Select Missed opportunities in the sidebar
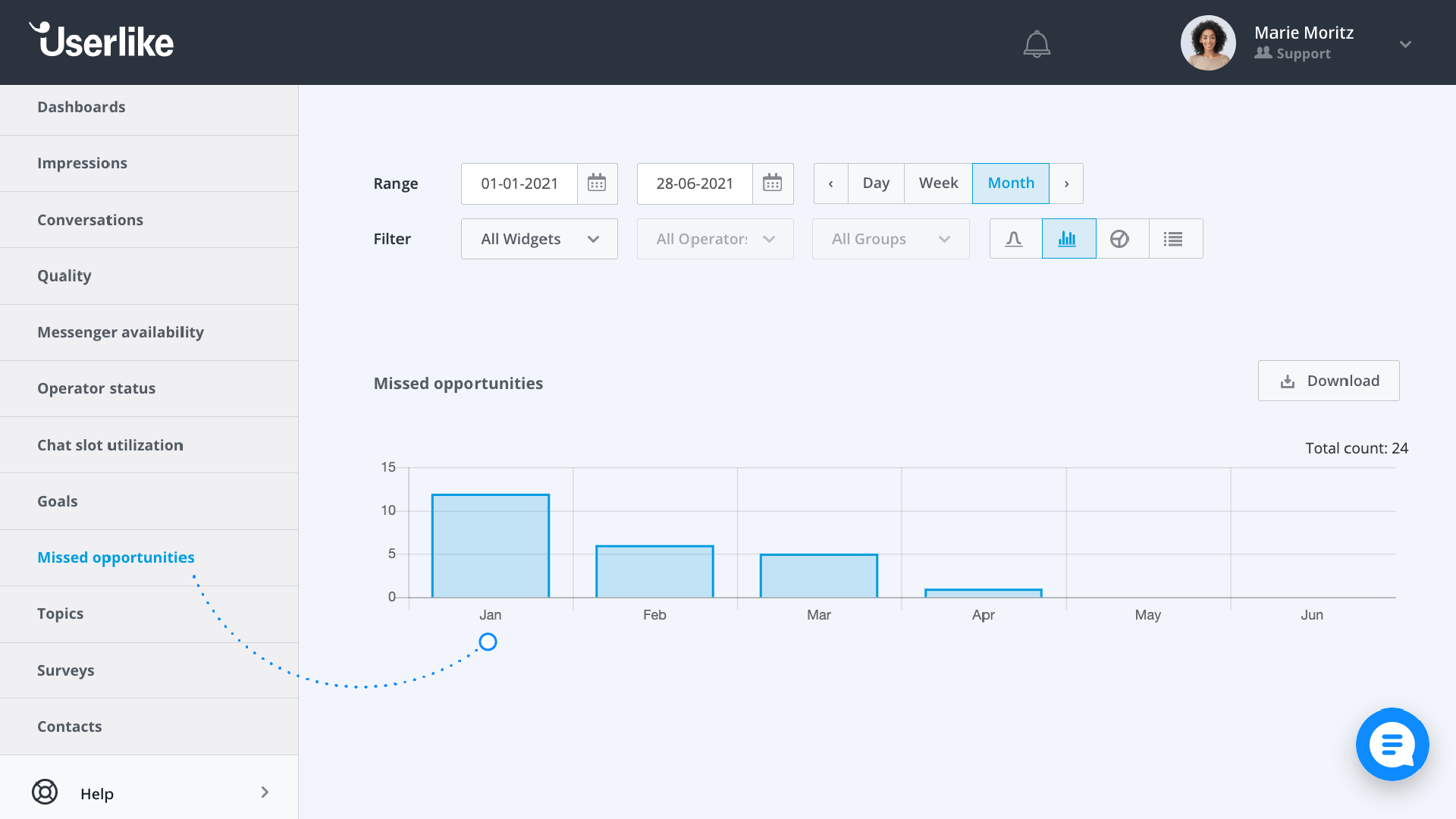Viewport: 1456px width, 819px height. 149,557
